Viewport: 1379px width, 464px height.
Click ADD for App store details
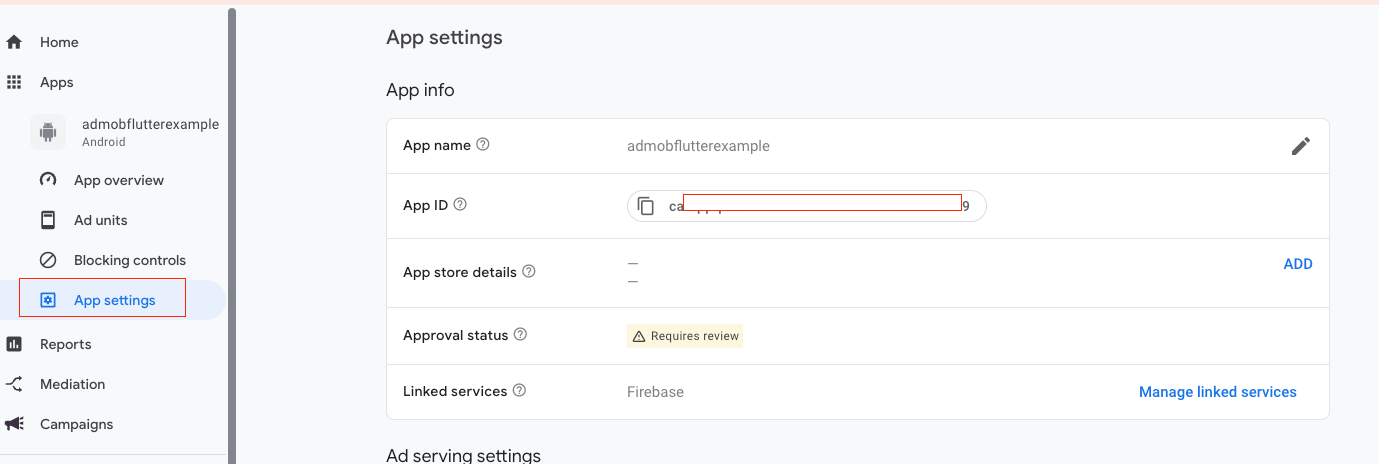[1297, 264]
